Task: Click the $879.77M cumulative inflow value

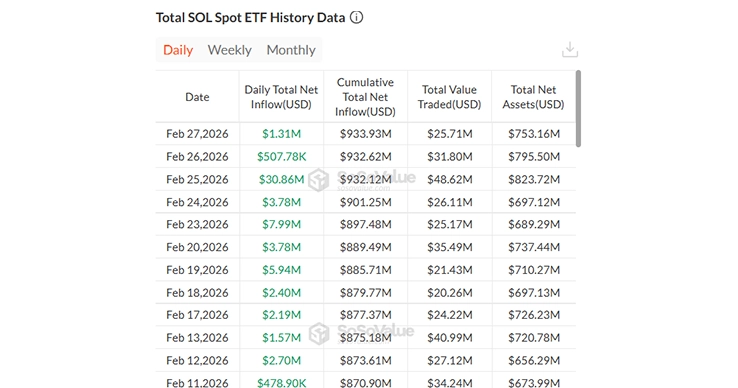Action: 366,292
